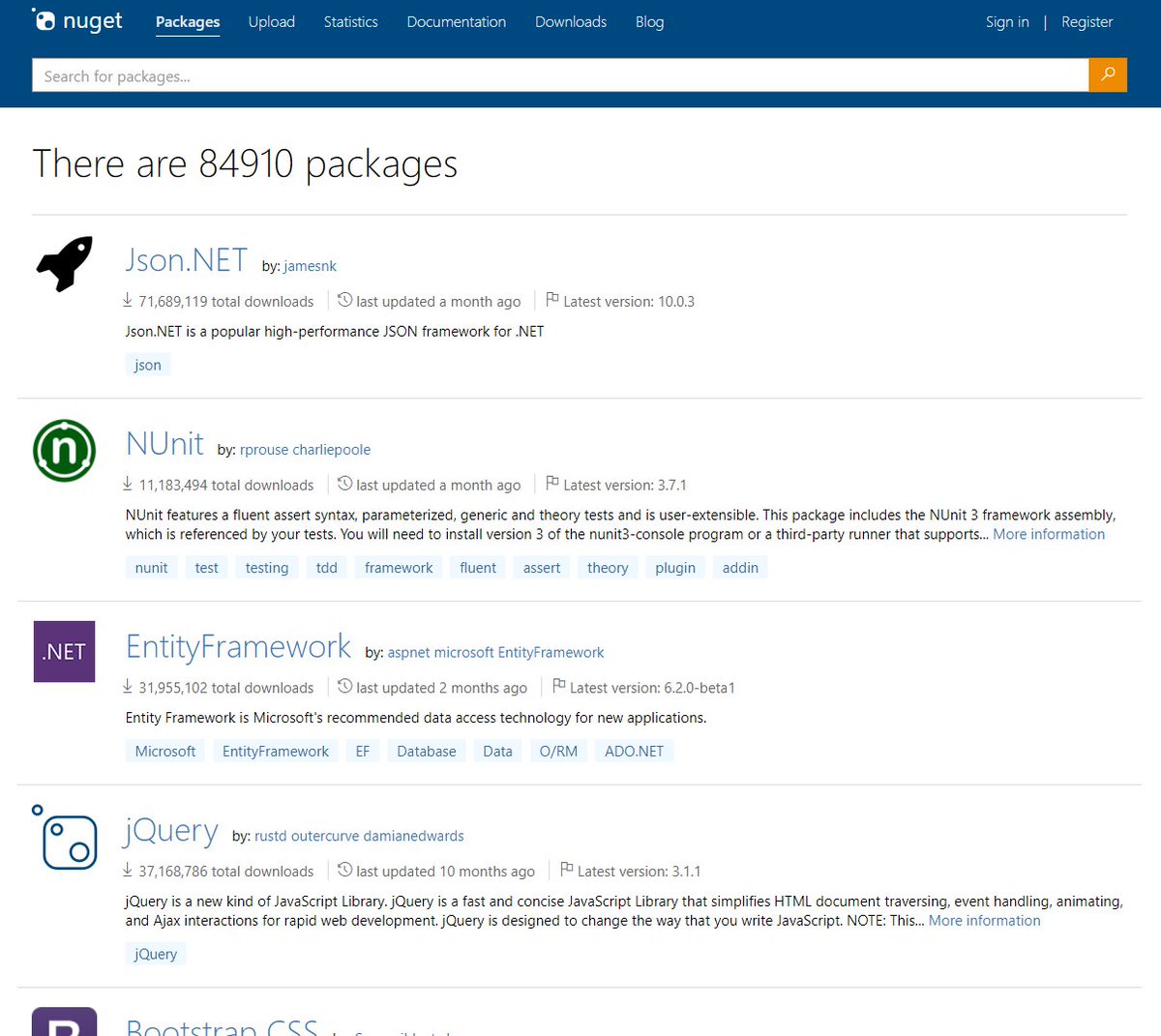View author rustd's profile

271,836
